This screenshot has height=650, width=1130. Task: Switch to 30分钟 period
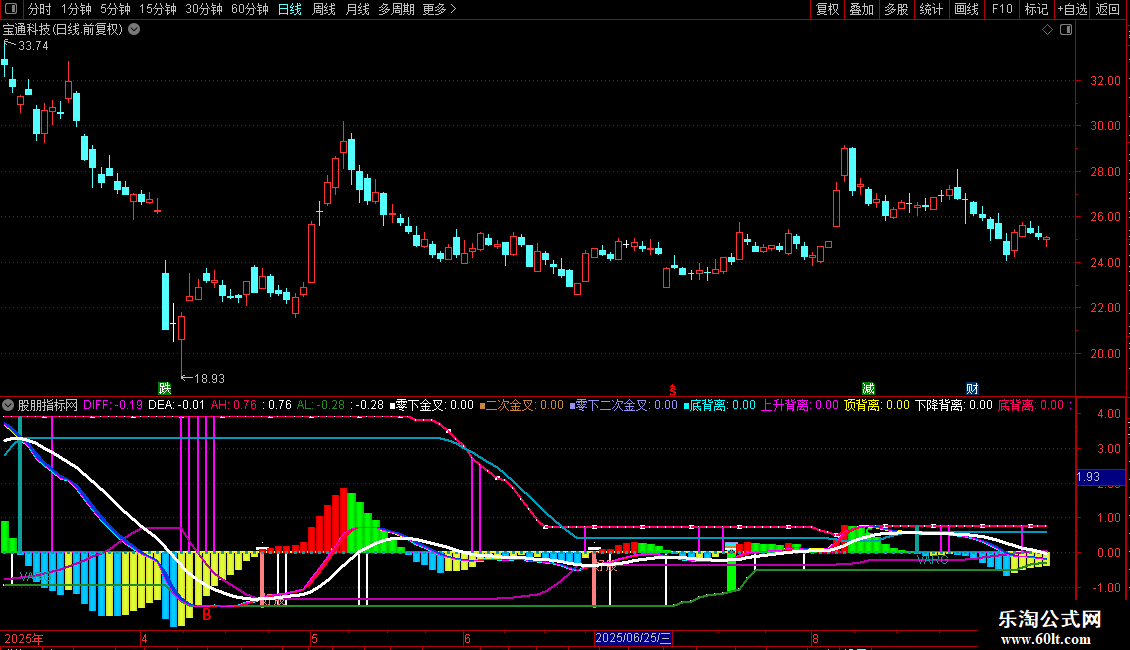tap(204, 9)
